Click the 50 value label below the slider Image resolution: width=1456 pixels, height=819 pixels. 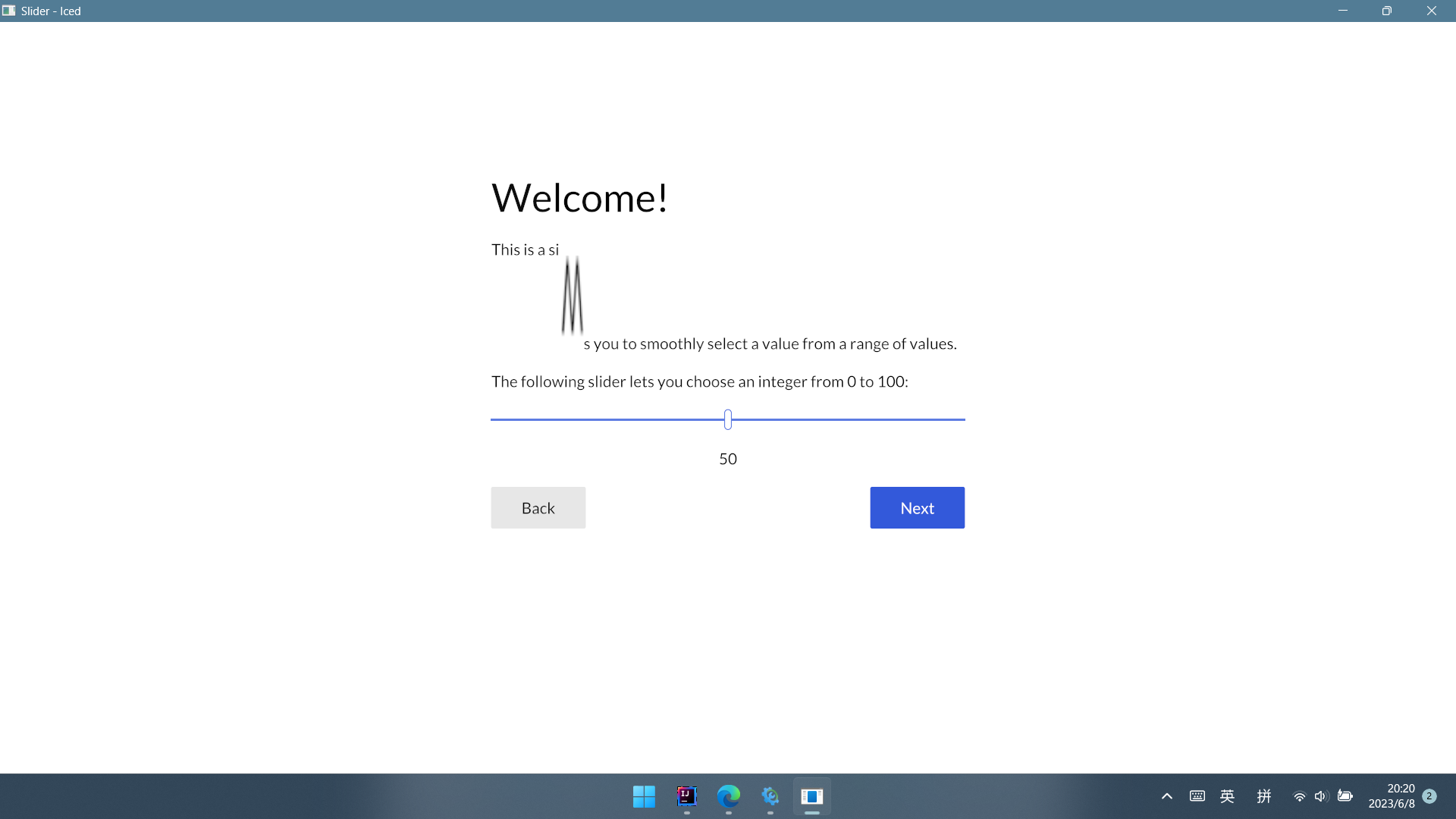(x=727, y=458)
